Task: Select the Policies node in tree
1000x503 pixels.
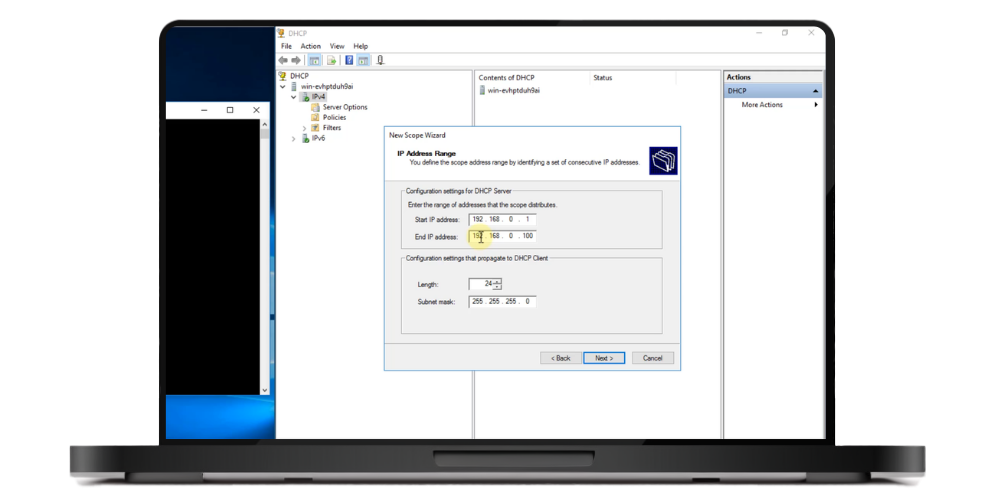Action: 334,117
